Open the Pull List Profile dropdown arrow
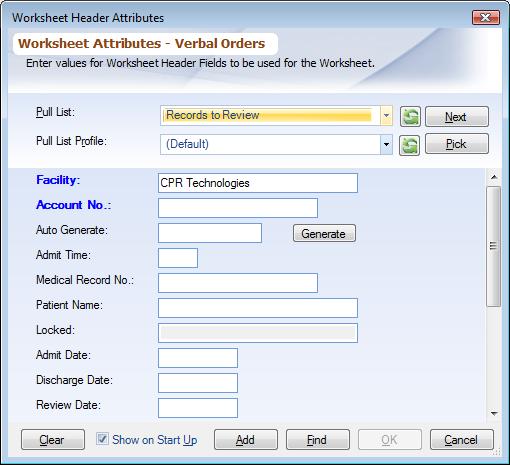This screenshot has width=510, height=465. [386, 145]
